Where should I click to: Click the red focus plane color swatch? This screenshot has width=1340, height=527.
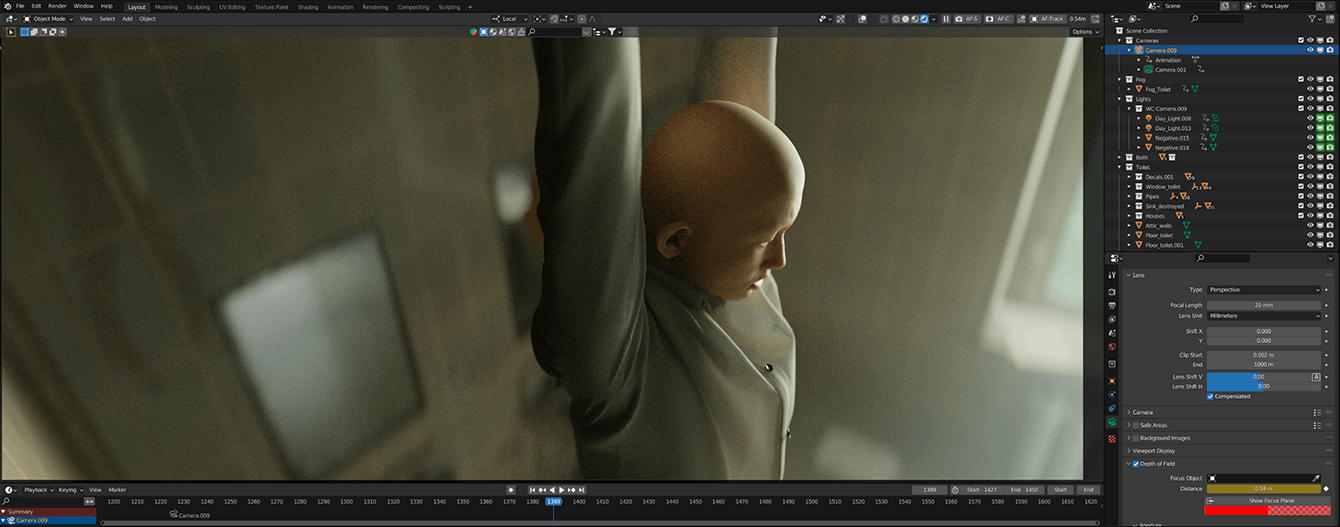point(1236,511)
